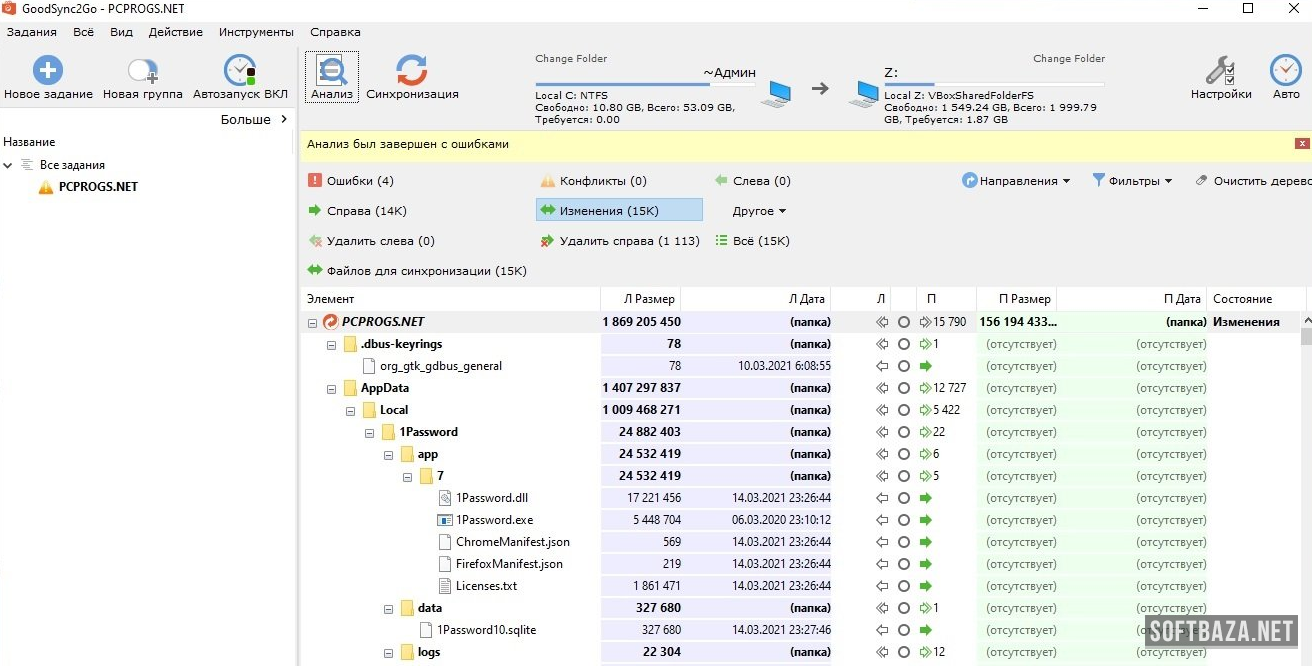Select PCPROGS.NET job in left panel
The image size is (1312, 666).
click(x=98, y=187)
